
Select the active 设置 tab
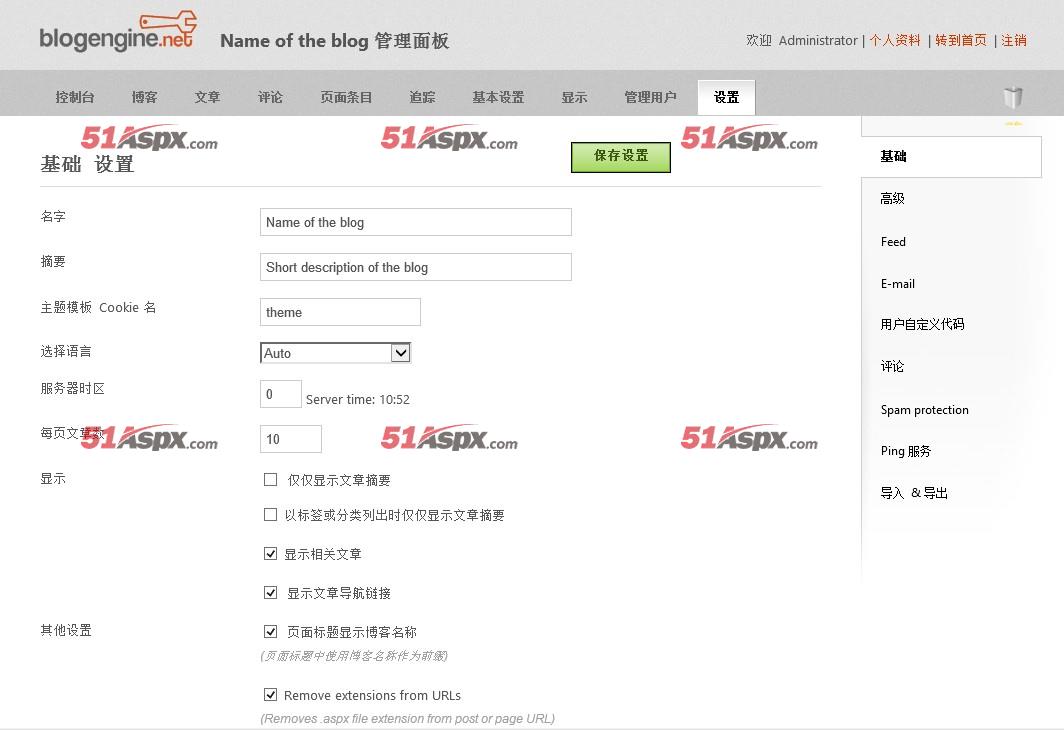point(726,97)
